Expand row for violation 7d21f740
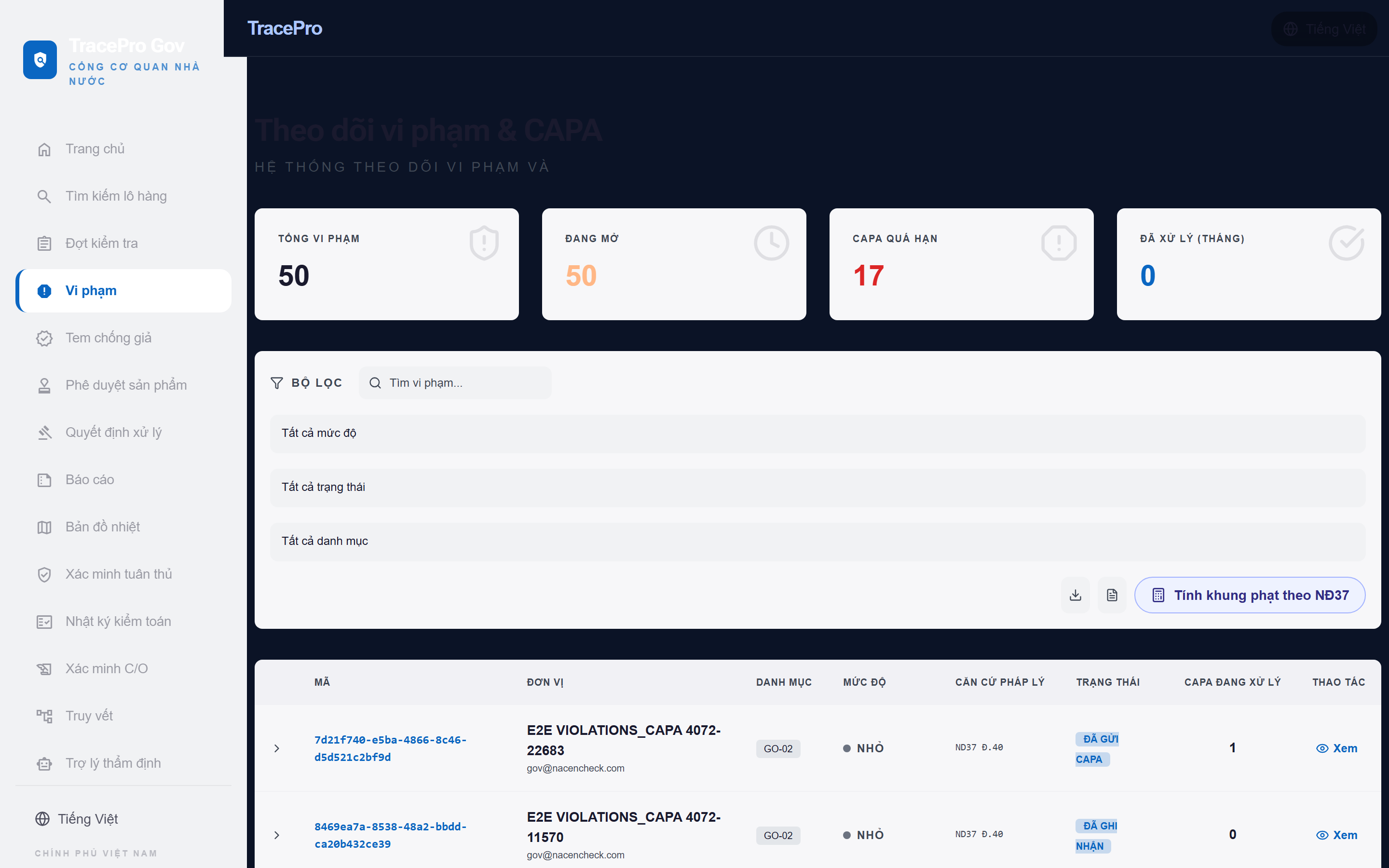1389x868 pixels. pyautogui.click(x=277, y=748)
